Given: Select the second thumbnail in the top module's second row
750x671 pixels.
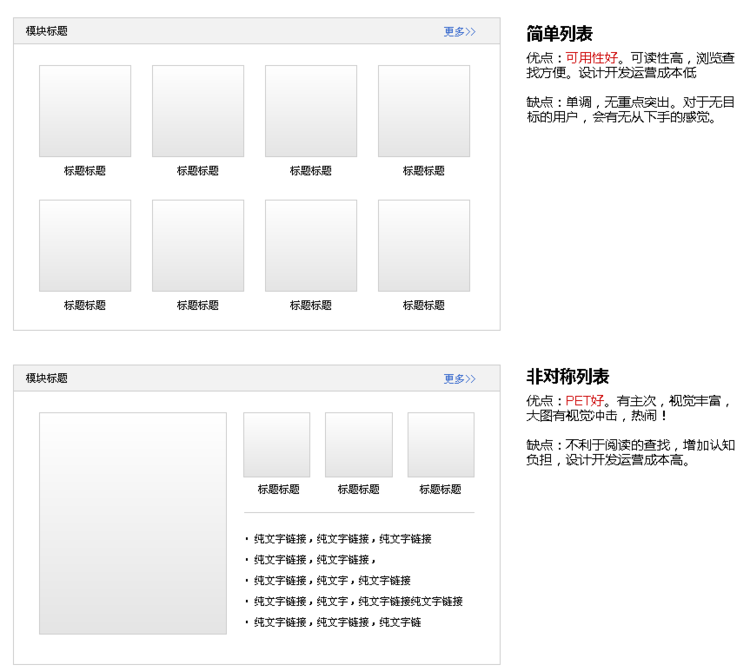Looking at the screenshot, I should click(x=198, y=246).
